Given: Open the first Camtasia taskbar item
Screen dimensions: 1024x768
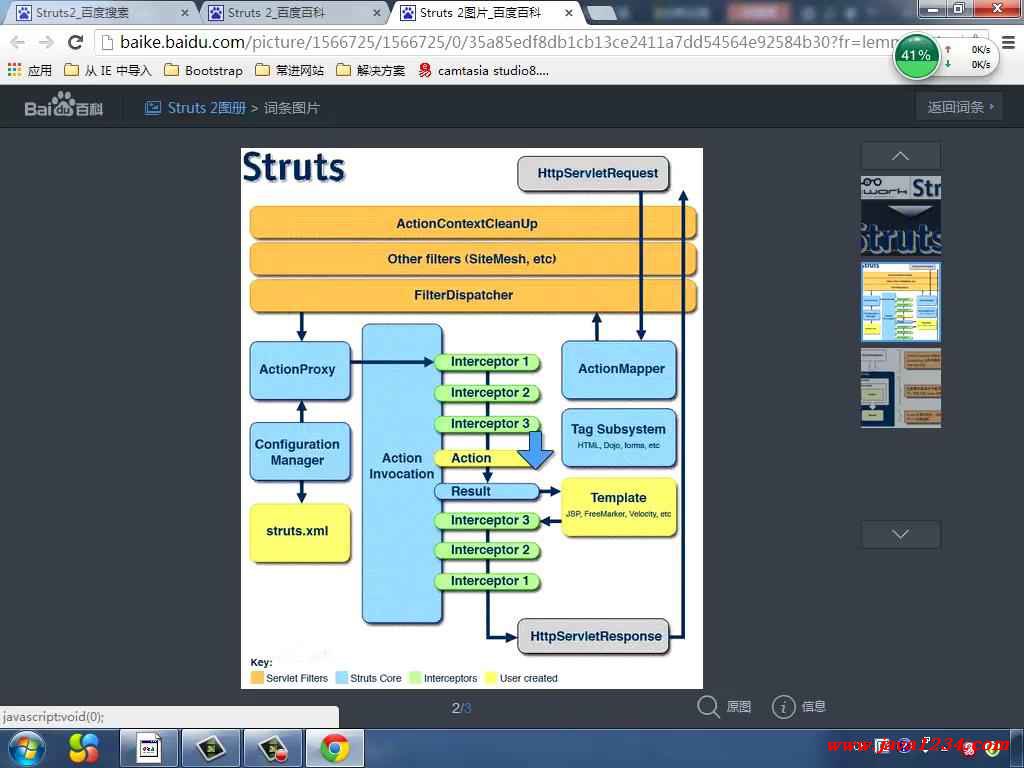Looking at the screenshot, I should coord(210,748).
